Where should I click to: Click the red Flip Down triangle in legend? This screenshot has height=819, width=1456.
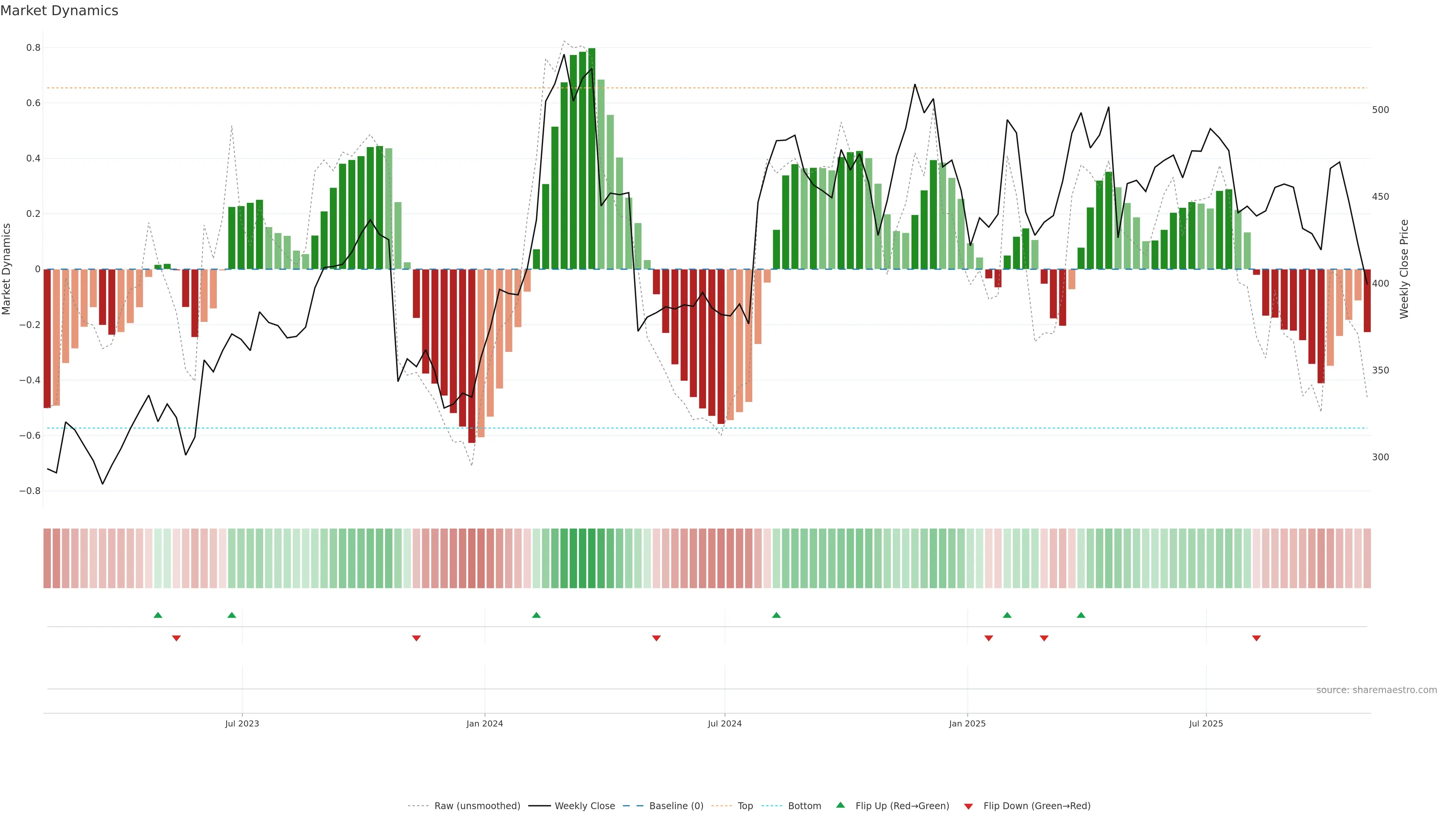[x=968, y=806]
